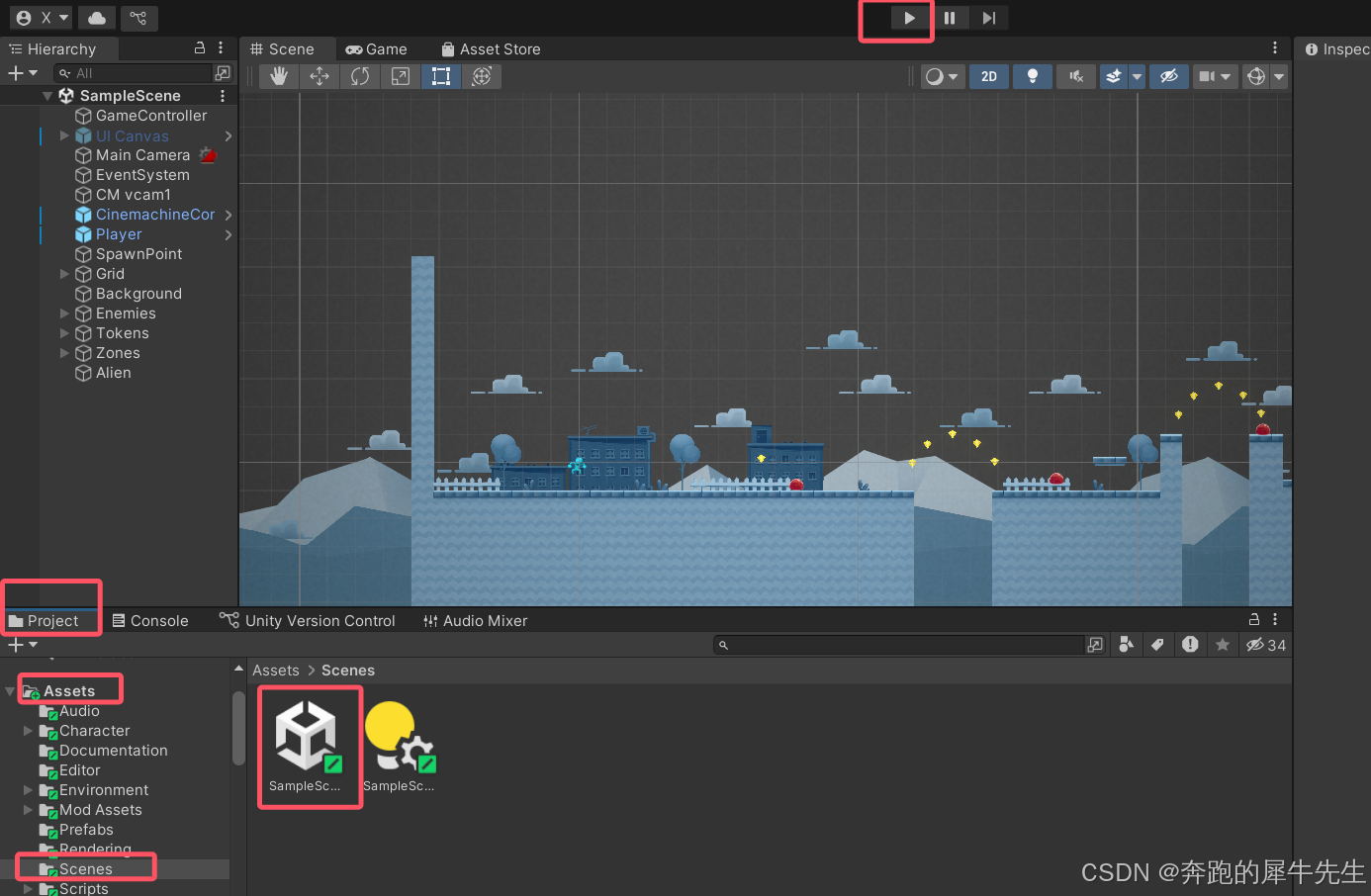Viewport: 1371px width, 896px height.
Task: Toggle scene effects button
Action: [1113, 76]
